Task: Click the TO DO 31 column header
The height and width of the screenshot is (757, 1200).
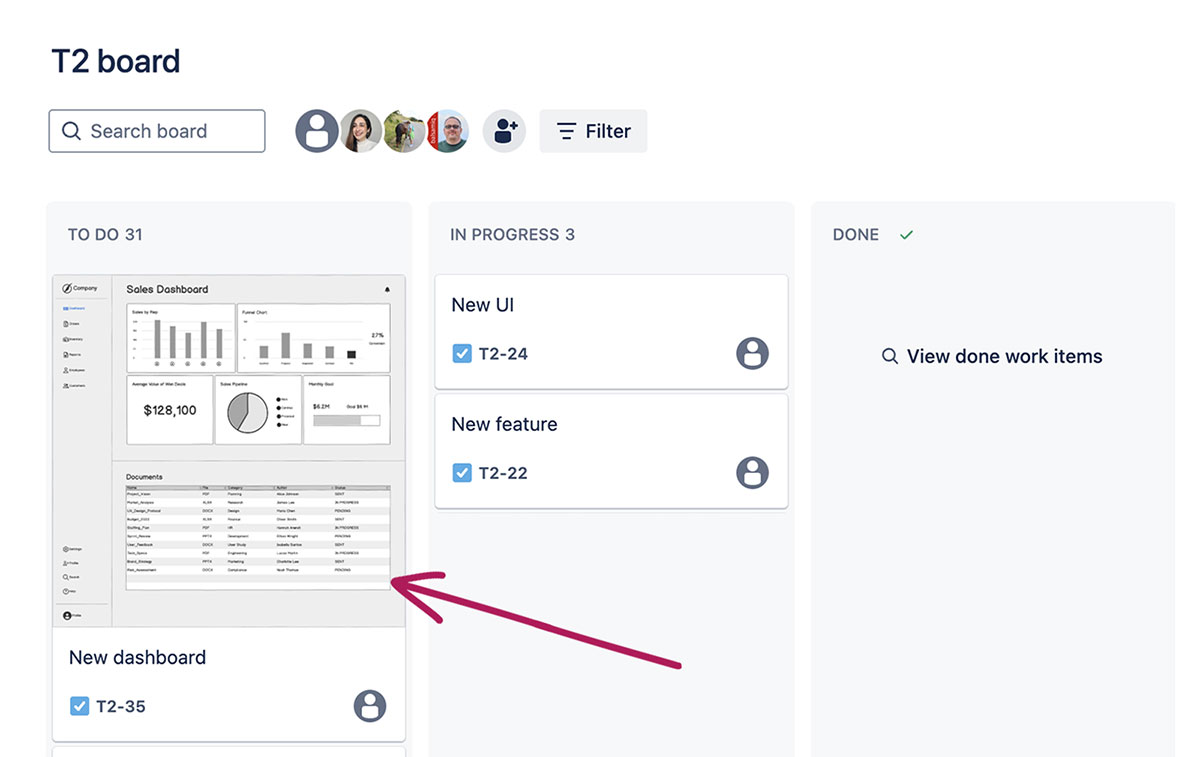Action: [105, 235]
